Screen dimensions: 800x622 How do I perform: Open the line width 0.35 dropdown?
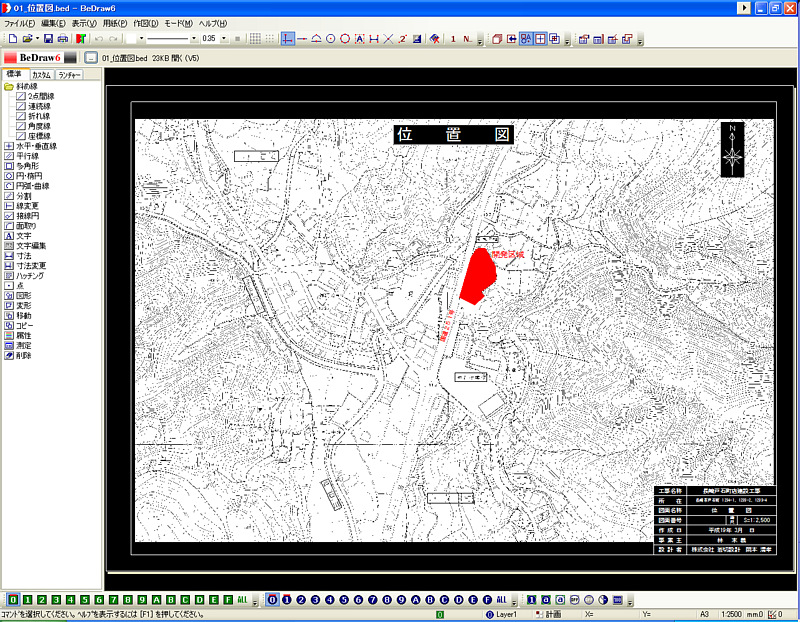click(224, 38)
